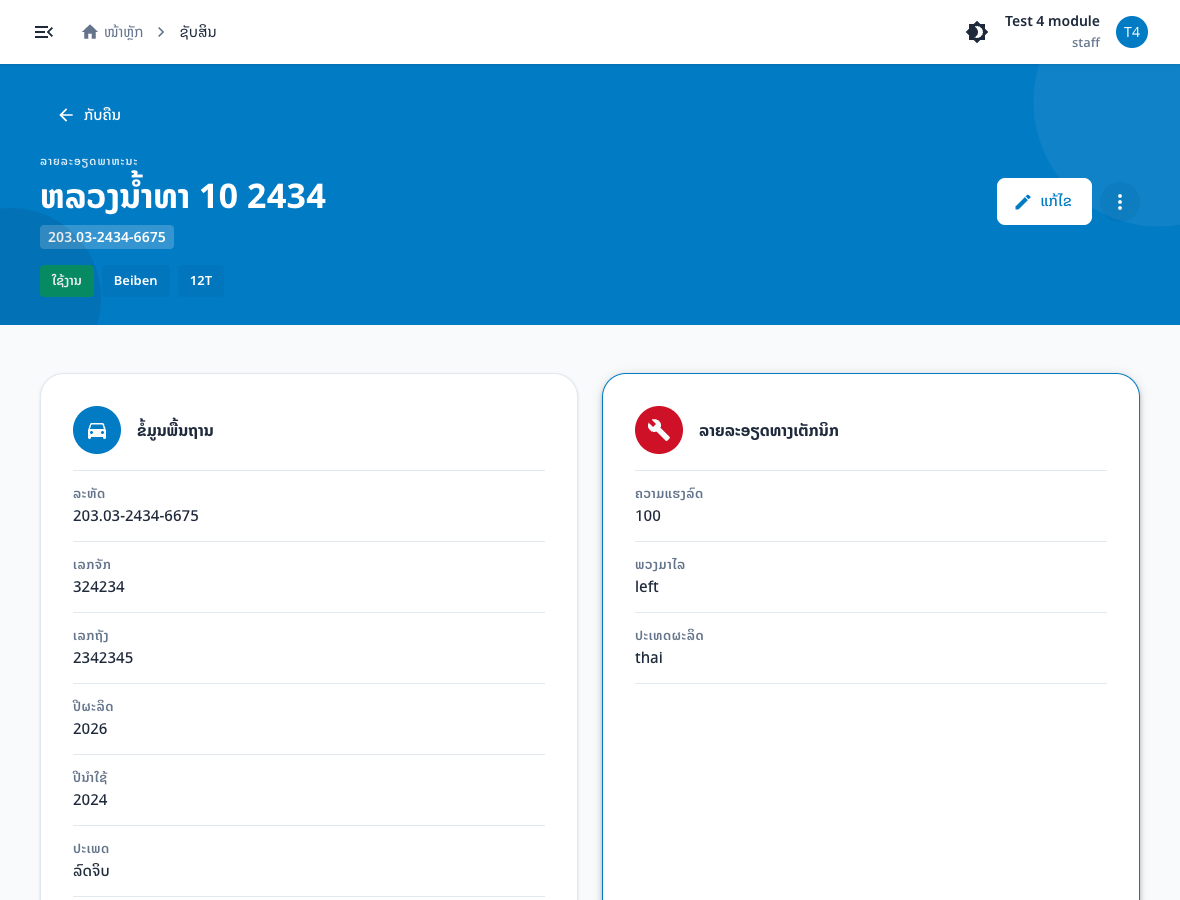This screenshot has width=1180, height=900.
Task: Select ຊັບສິນ breadcrumb item
Action: tap(198, 32)
